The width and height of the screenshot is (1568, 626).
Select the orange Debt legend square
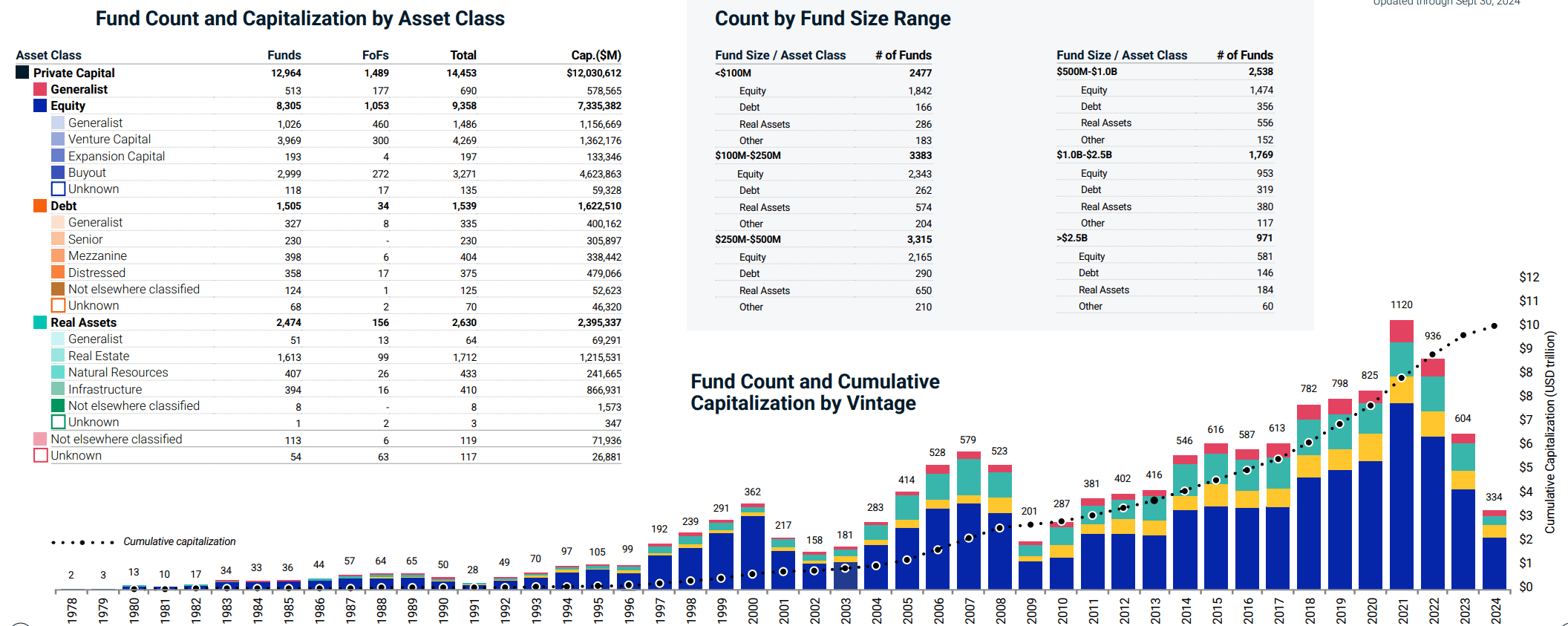(40, 206)
